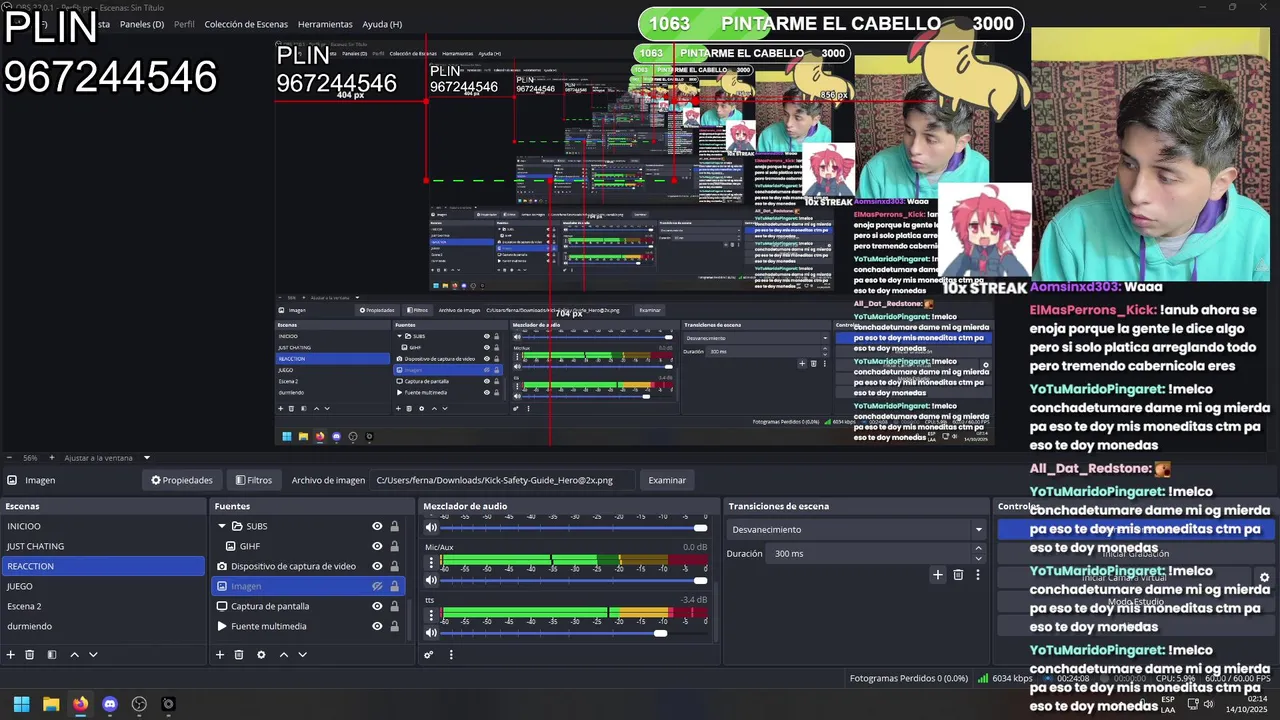Adjust the tts volume slider

[660, 633]
